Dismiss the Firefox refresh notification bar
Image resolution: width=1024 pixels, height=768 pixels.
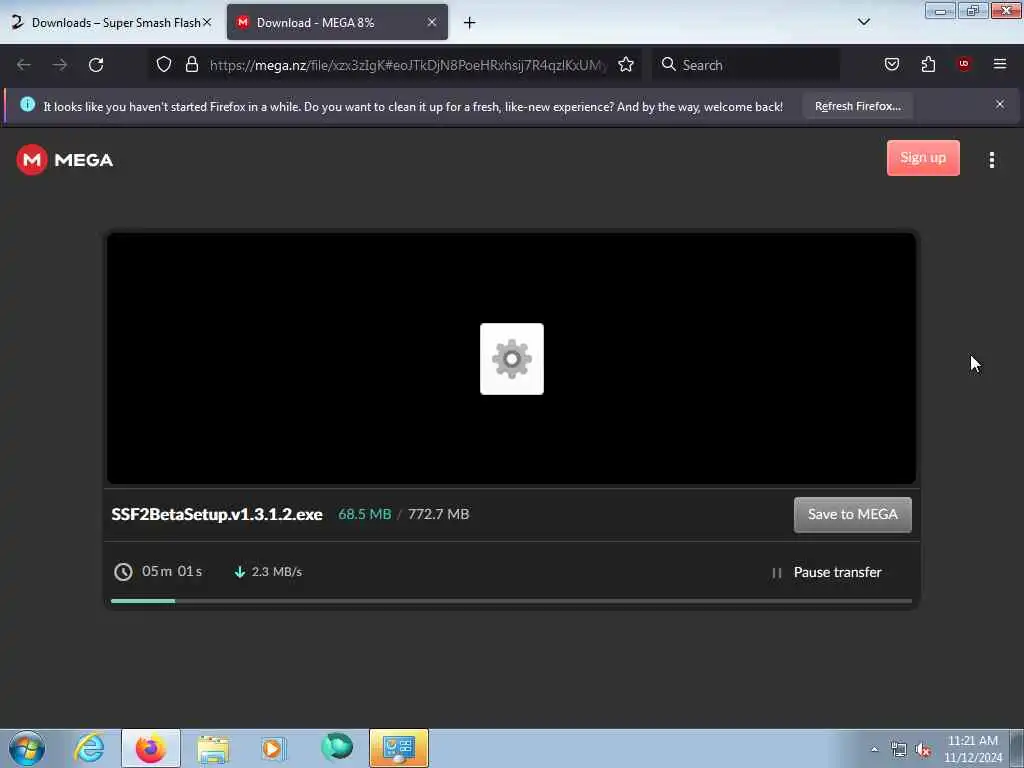(999, 104)
